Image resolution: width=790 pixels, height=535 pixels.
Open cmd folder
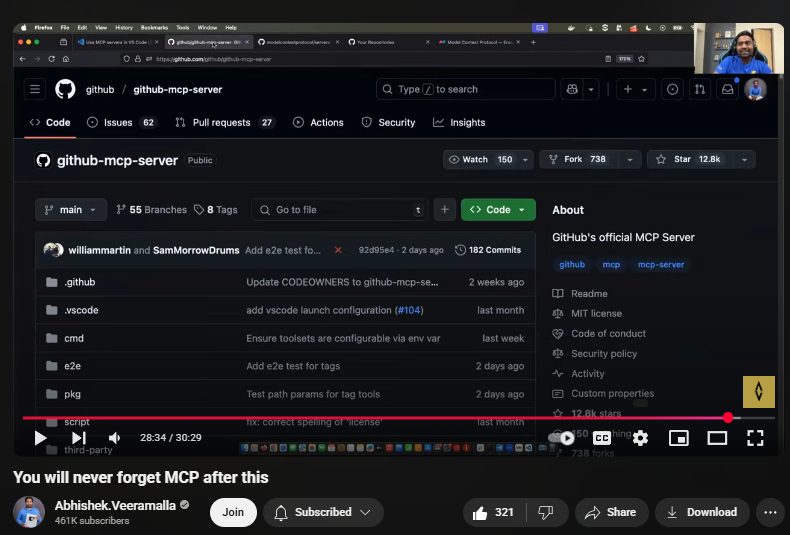tap(74, 339)
